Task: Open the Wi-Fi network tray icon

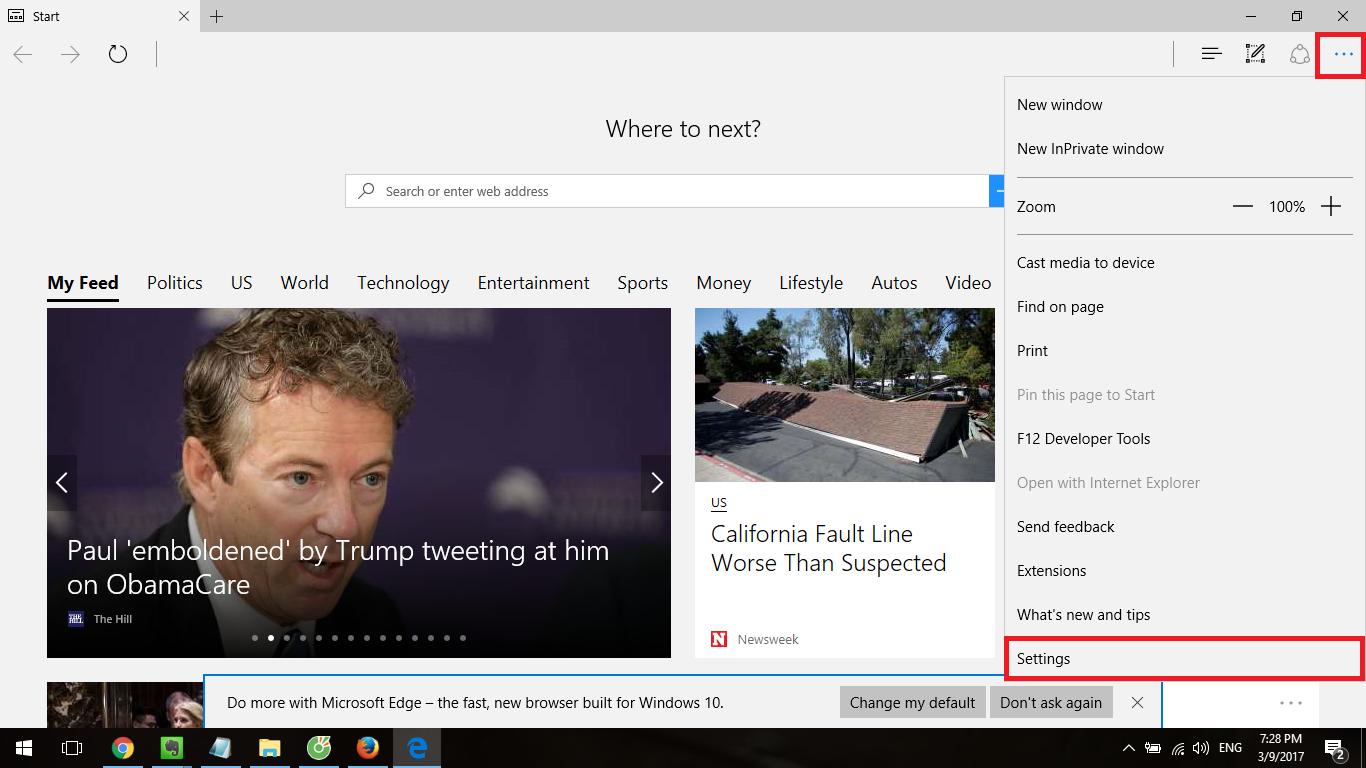Action: [x=1178, y=748]
